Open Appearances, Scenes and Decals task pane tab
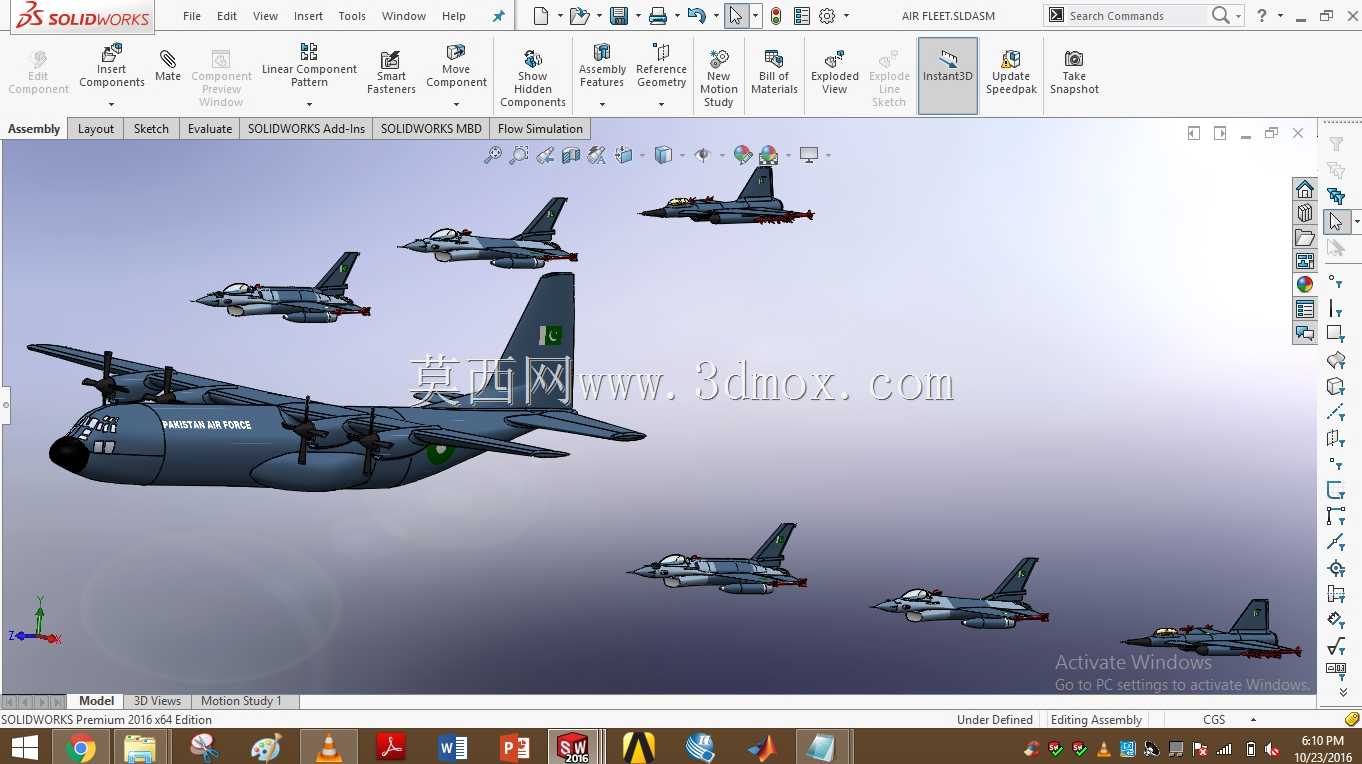 1305,285
